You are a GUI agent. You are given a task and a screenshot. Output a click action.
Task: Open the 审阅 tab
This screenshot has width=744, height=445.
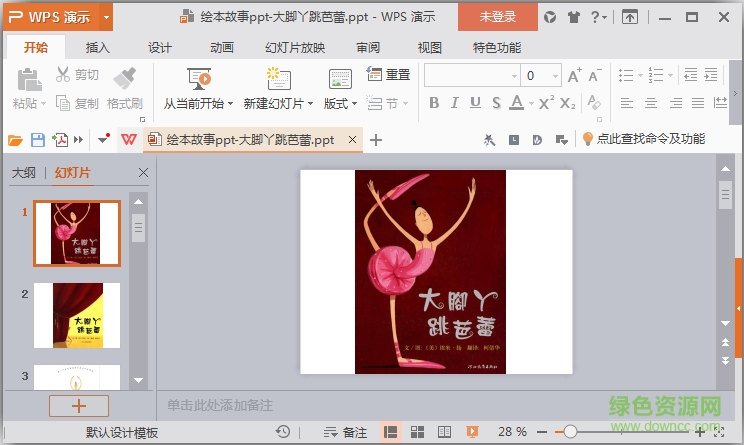coord(368,47)
